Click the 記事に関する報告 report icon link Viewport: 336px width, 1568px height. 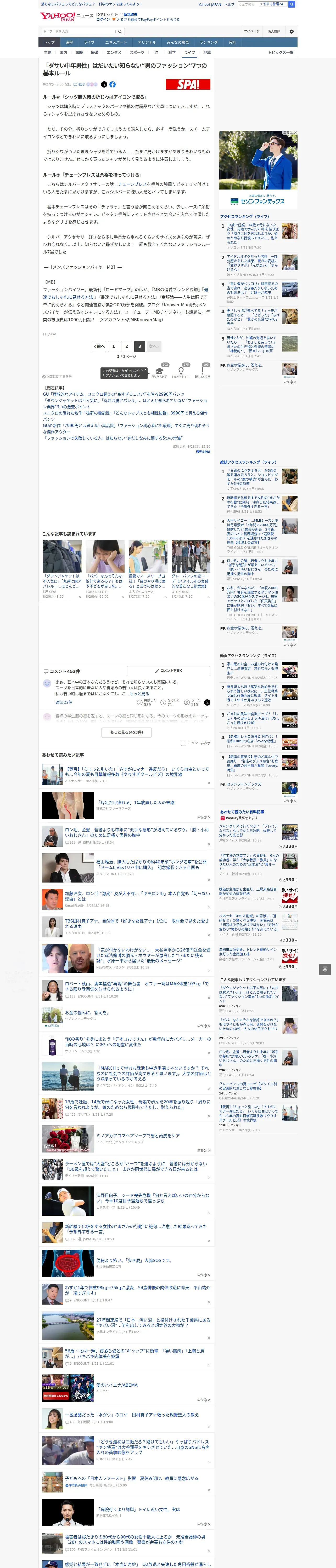[57, 377]
